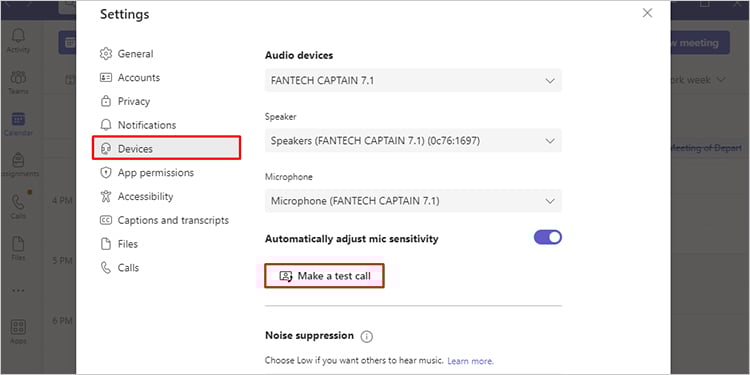Image resolution: width=750 pixels, height=375 pixels.
Task: Follow the Learn more link
Action: [470, 361]
